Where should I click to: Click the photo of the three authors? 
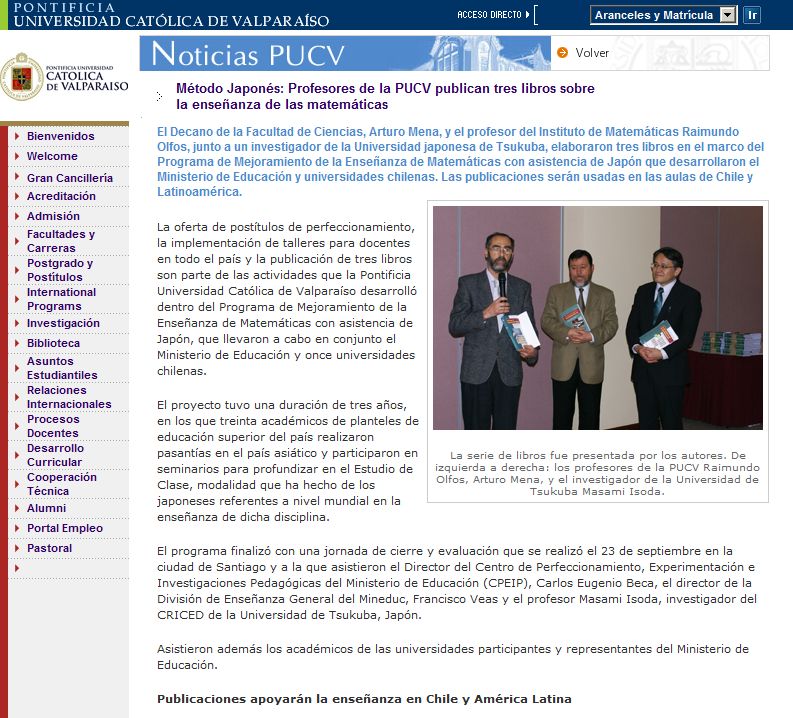coord(598,318)
